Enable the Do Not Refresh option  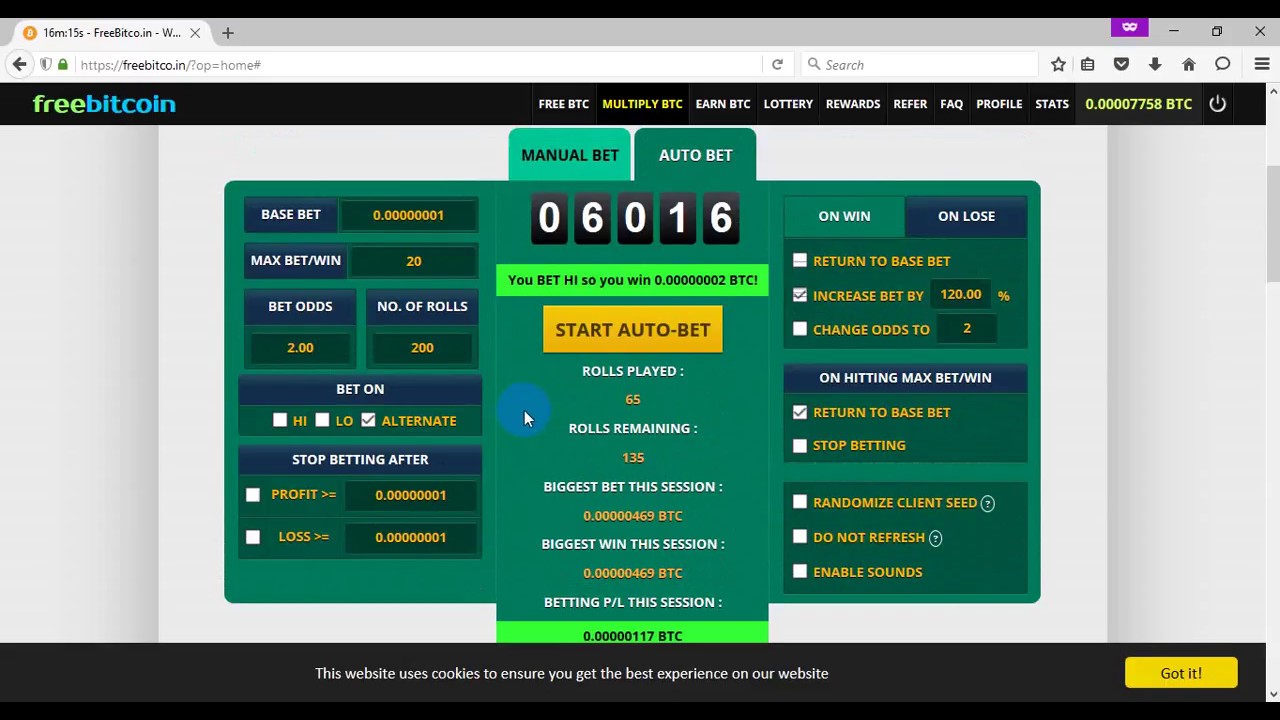click(x=800, y=537)
